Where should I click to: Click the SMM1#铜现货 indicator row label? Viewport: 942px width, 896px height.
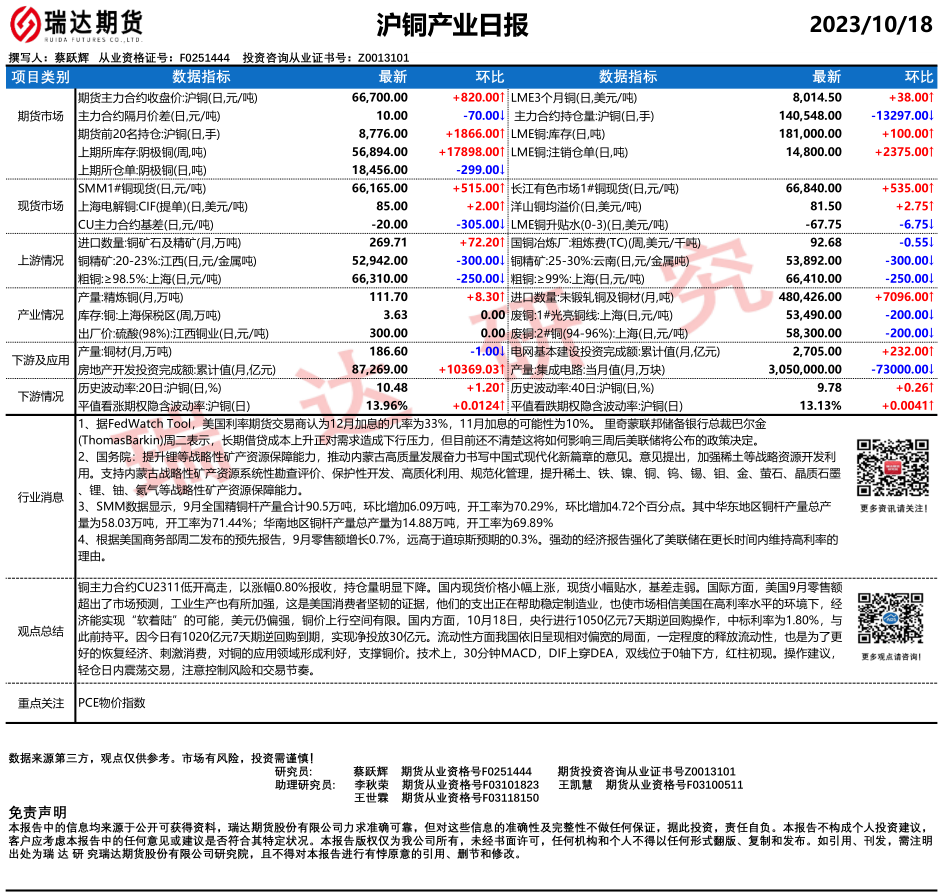click(x=141, y=188)
